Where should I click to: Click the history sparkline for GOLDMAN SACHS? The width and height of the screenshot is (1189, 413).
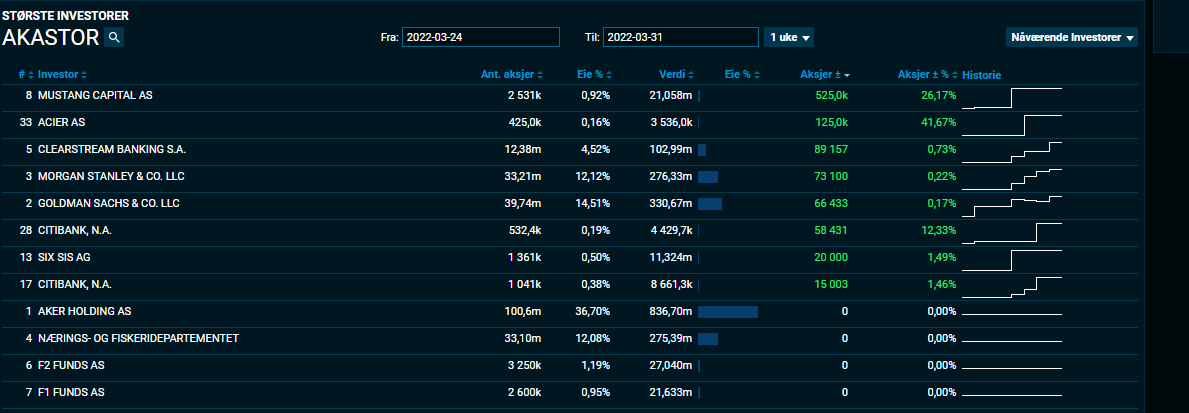point(1012,206)
